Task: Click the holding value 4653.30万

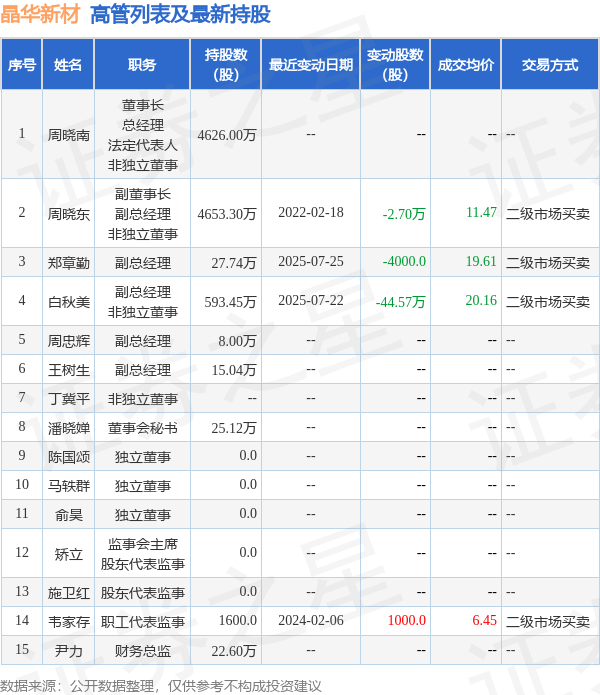Action: pos(227,214)
